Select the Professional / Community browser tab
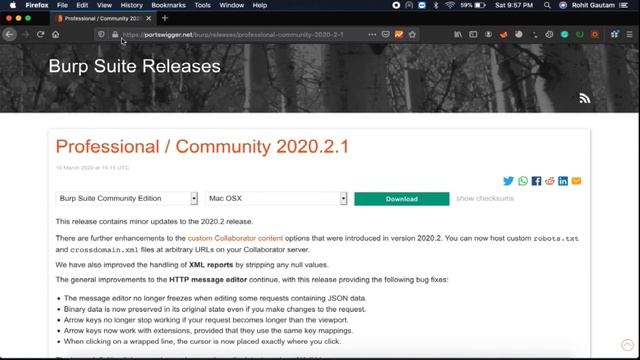Viewport: 640px width, 360px height. 104,18
